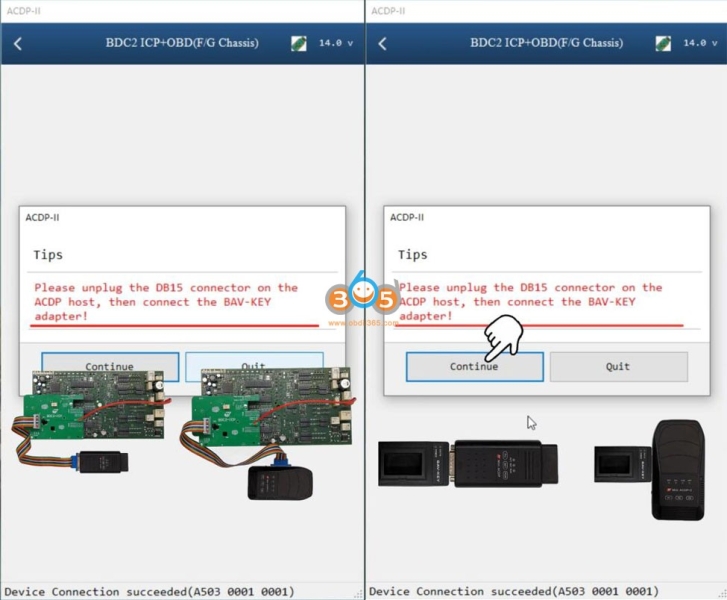
Task: Click the 14.0 v reading, right panel
Action: tap(700, 43)
